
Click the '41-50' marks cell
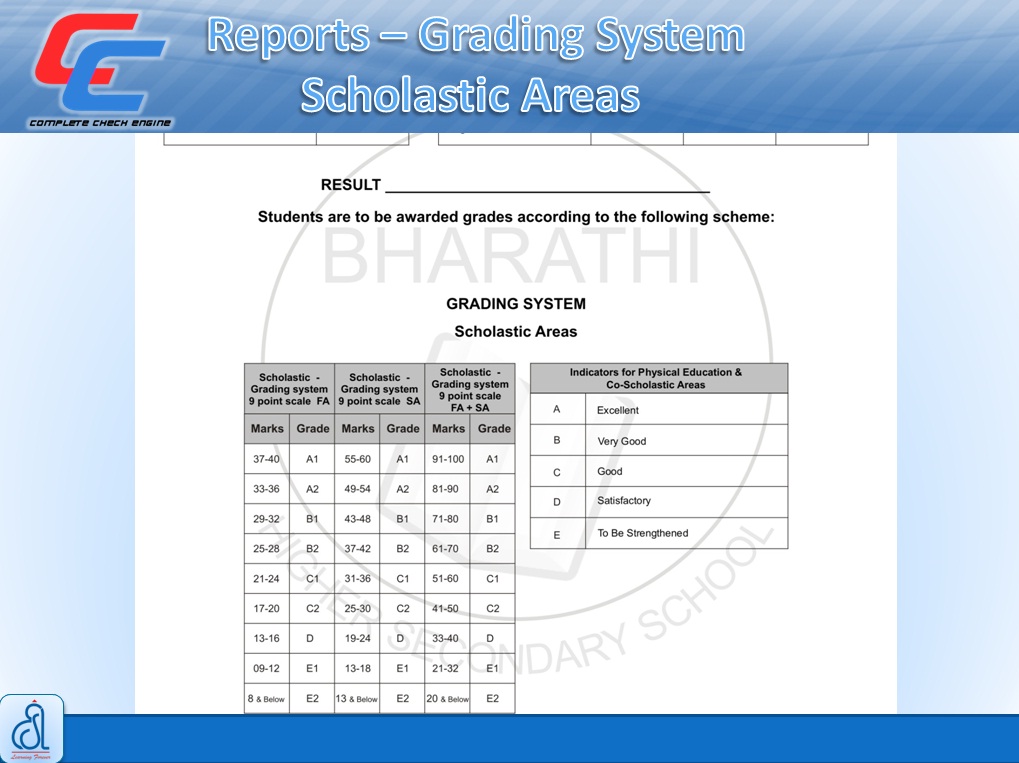(x=446, y=608)
